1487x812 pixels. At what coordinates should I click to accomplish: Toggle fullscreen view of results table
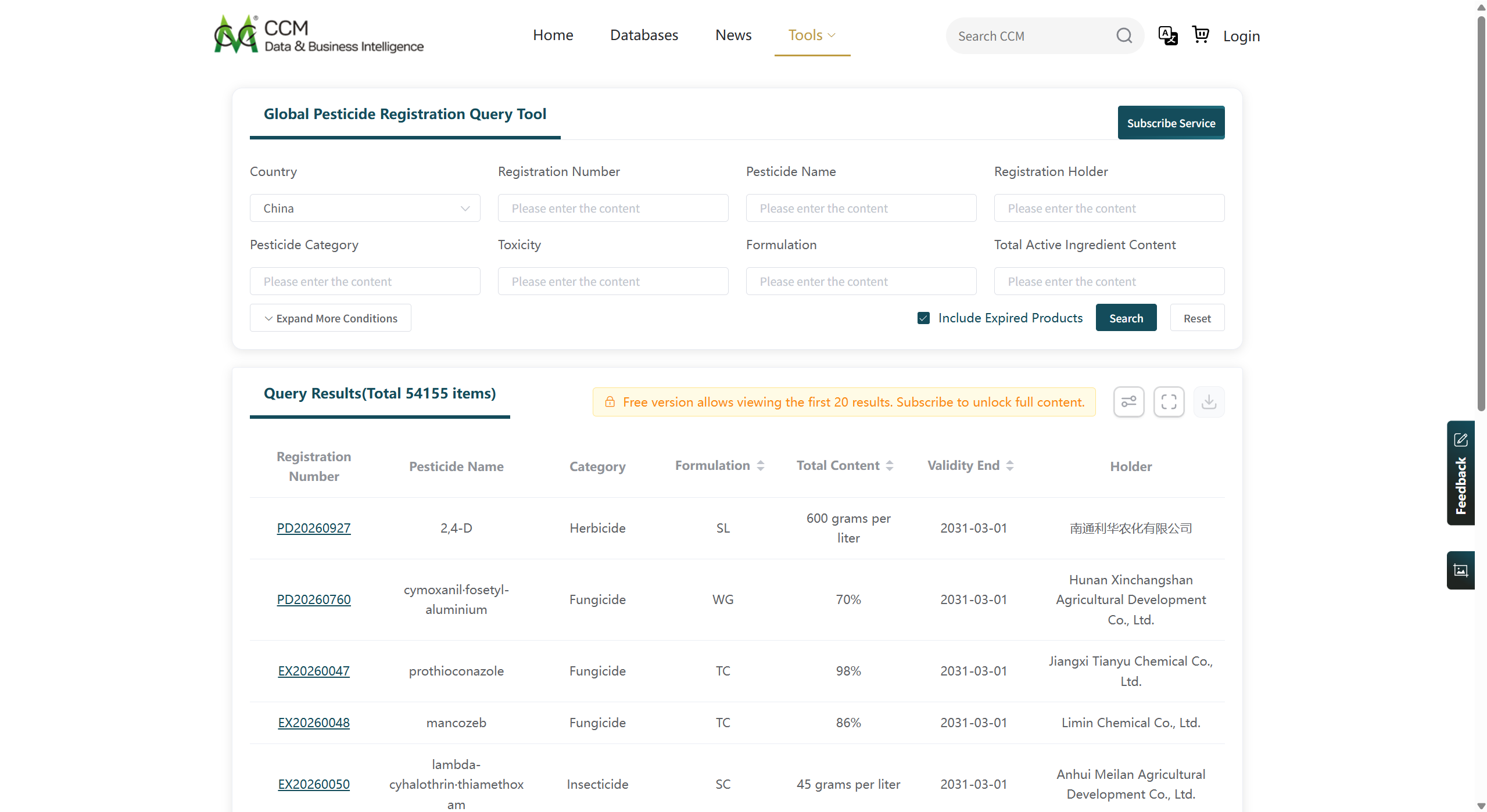click(x=1169, y=402)
